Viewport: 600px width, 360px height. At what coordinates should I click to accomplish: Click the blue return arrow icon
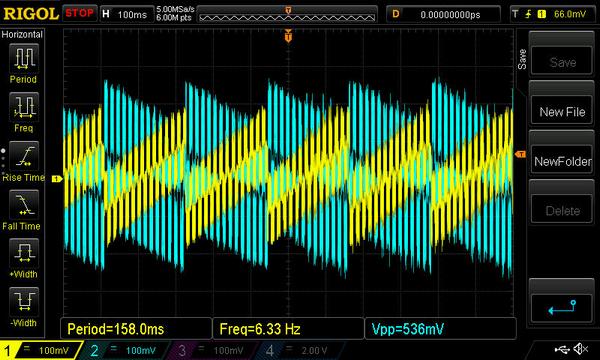[x=562, y=307]
